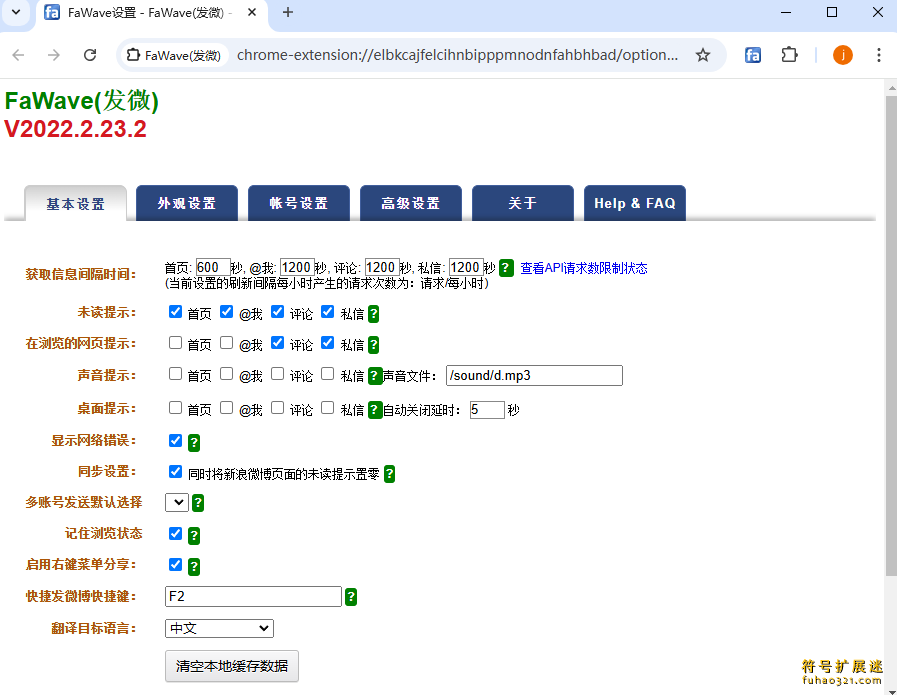
Task: Open the Chrome extensions puzzle icon
Action: tap(789, 55)
